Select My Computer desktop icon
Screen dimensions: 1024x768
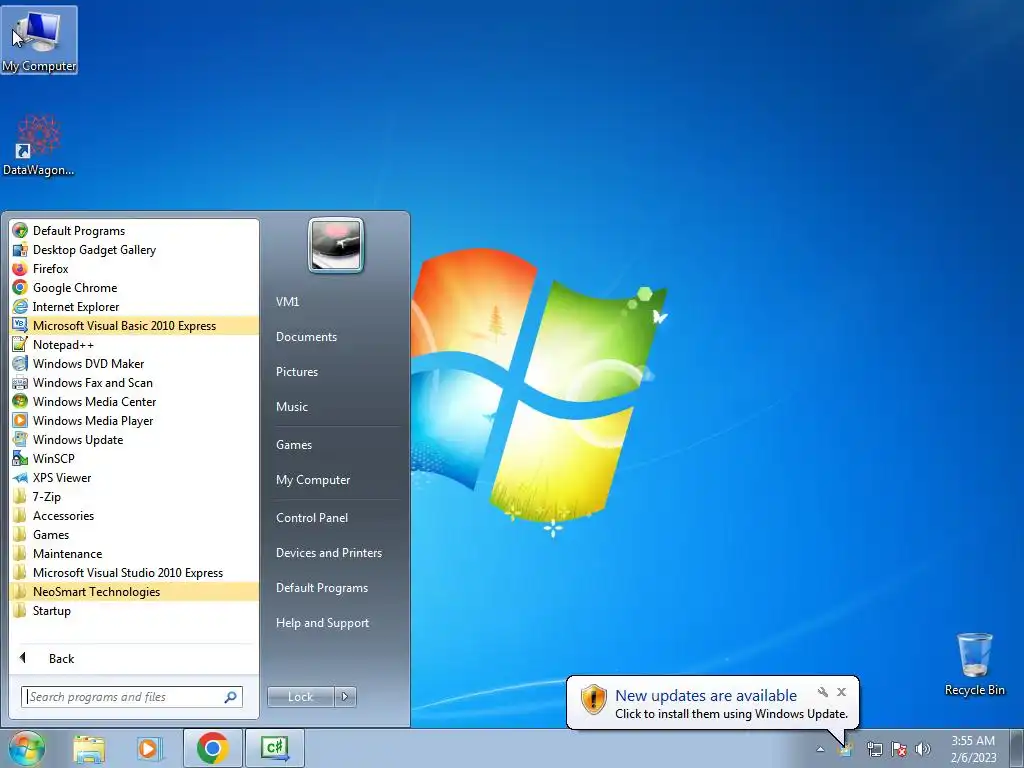pyautogui.click(x=39, y=40)
